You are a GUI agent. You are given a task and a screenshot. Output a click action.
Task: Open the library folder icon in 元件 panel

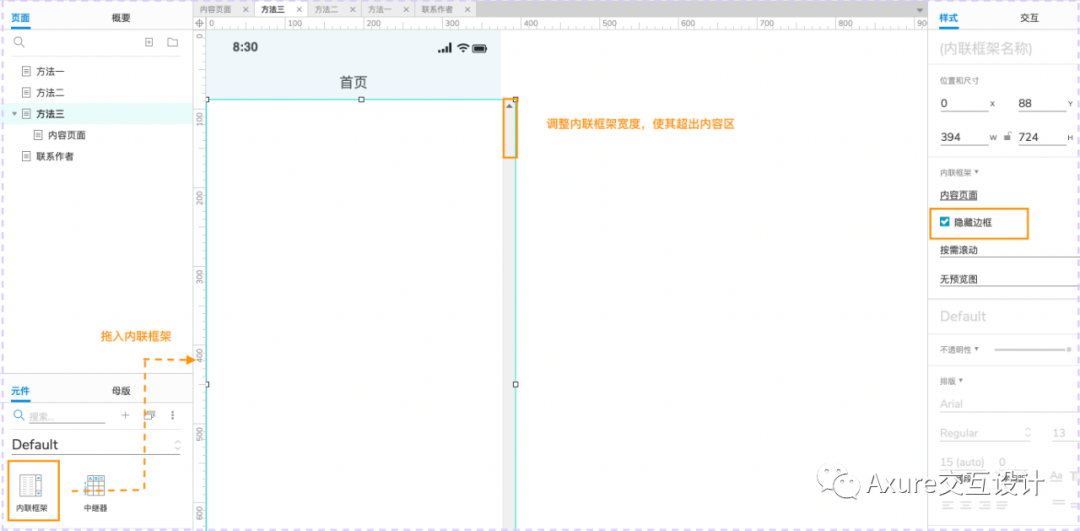click(x=149, y=415)
